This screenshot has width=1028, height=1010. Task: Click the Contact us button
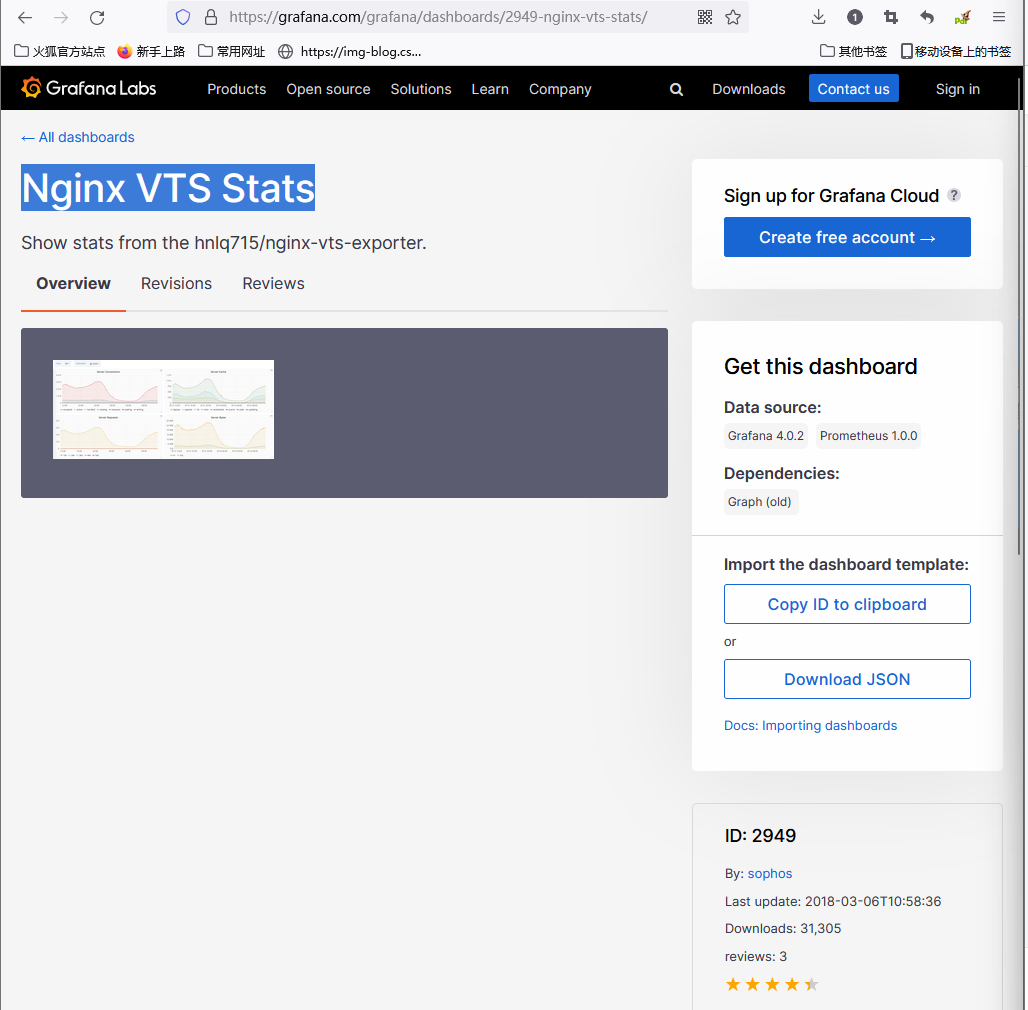[853, 88]
